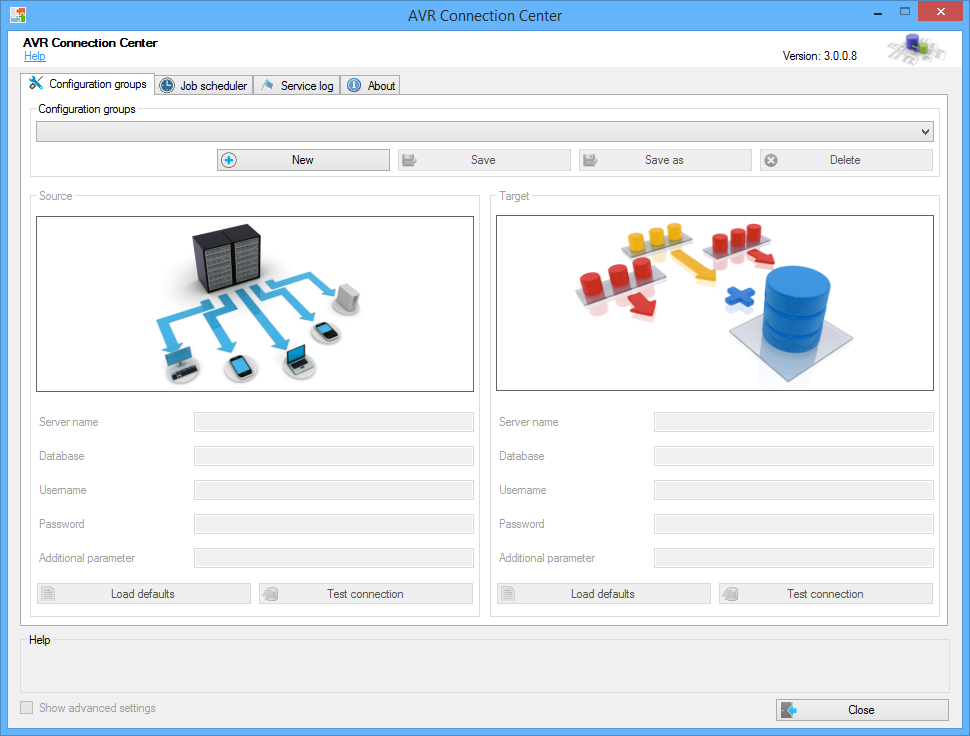Image resolution: width=970 pixels, height=736 pixels.
Task: Click the floppy disk icon on Save button
Action: point(409,160)
